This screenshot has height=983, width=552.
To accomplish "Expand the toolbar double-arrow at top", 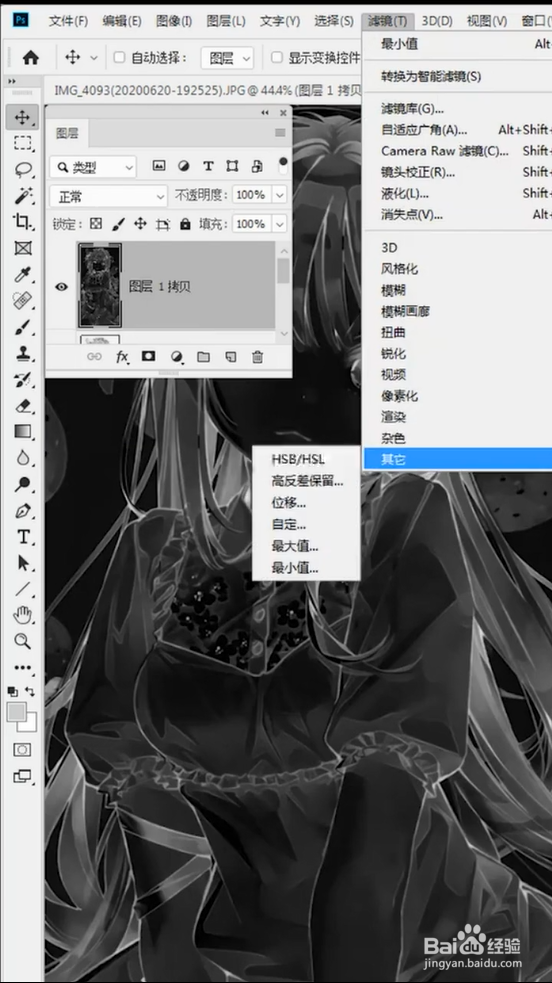I will [11, 81].
